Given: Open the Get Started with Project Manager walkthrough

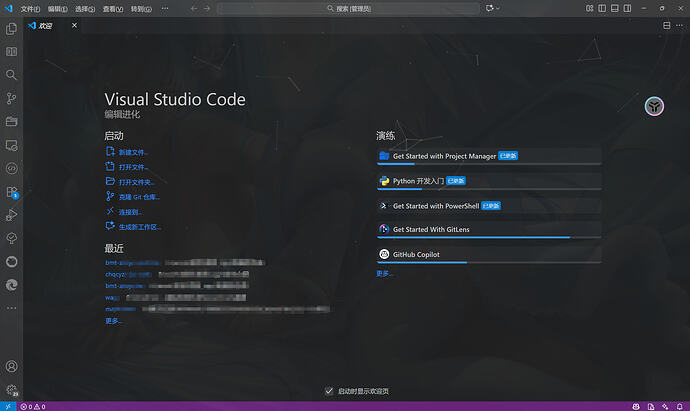Looking at the screenshot, I should 489,156.
